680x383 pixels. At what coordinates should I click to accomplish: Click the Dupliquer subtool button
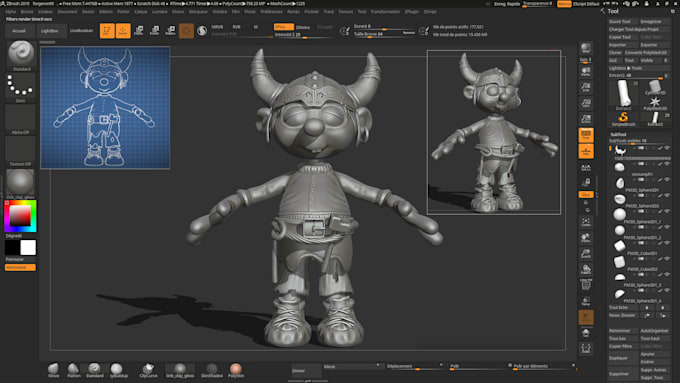click(623, 358)
